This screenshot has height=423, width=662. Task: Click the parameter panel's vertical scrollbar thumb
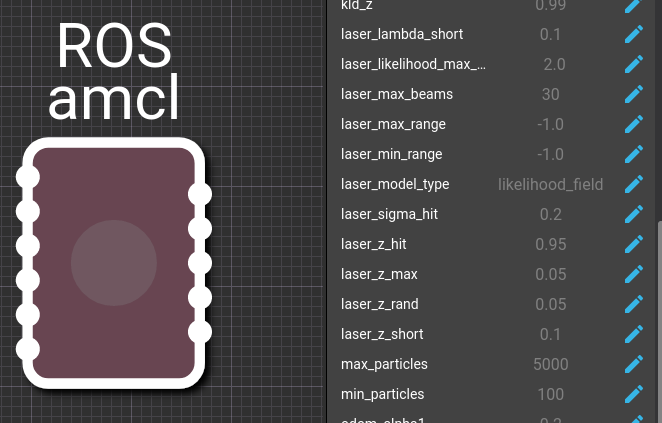point(659,321)
